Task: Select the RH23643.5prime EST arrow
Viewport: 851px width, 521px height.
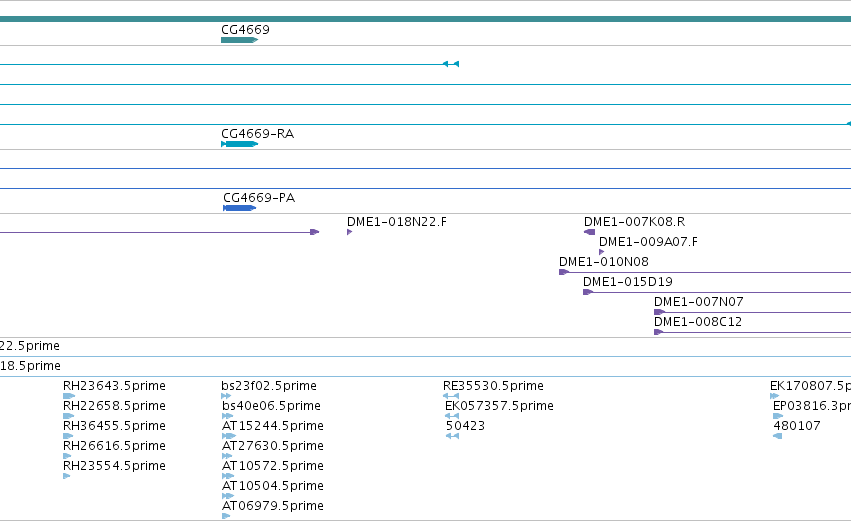Action: (69, 396)
